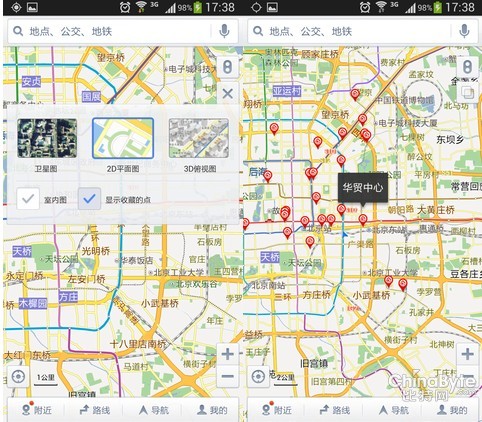Open the 路线 tab on right screen
This screenshot has width=482, height=422.
click(x=334, y=409)
